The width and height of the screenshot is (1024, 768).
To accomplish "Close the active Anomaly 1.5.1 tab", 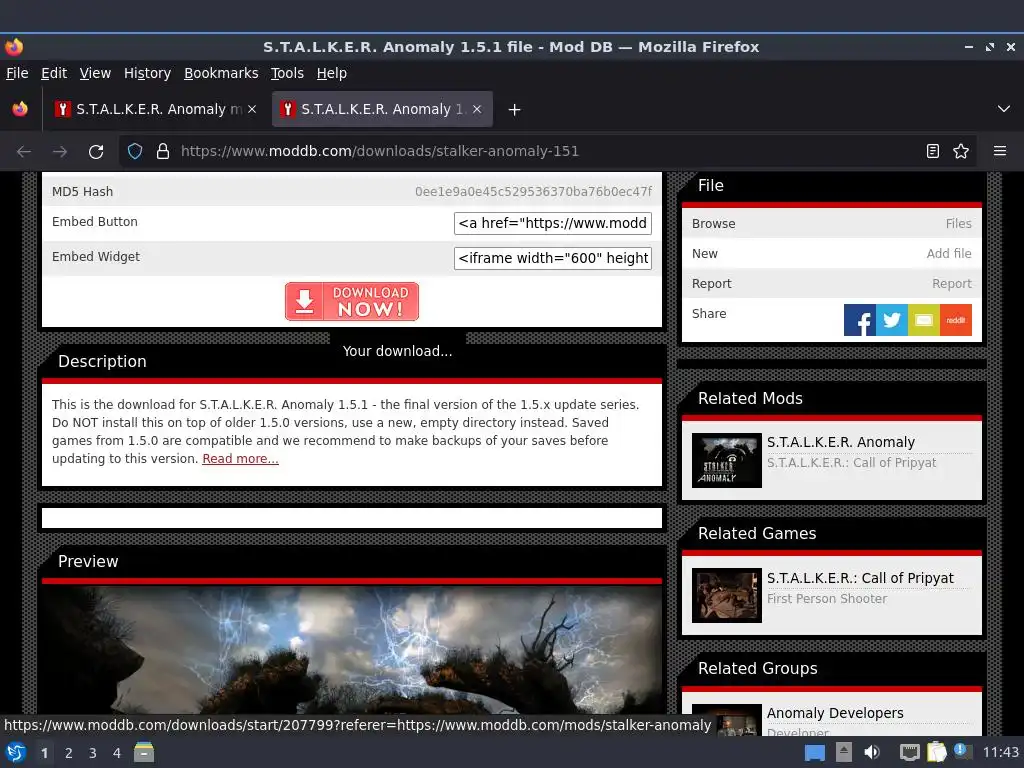I will coord(477,109).
